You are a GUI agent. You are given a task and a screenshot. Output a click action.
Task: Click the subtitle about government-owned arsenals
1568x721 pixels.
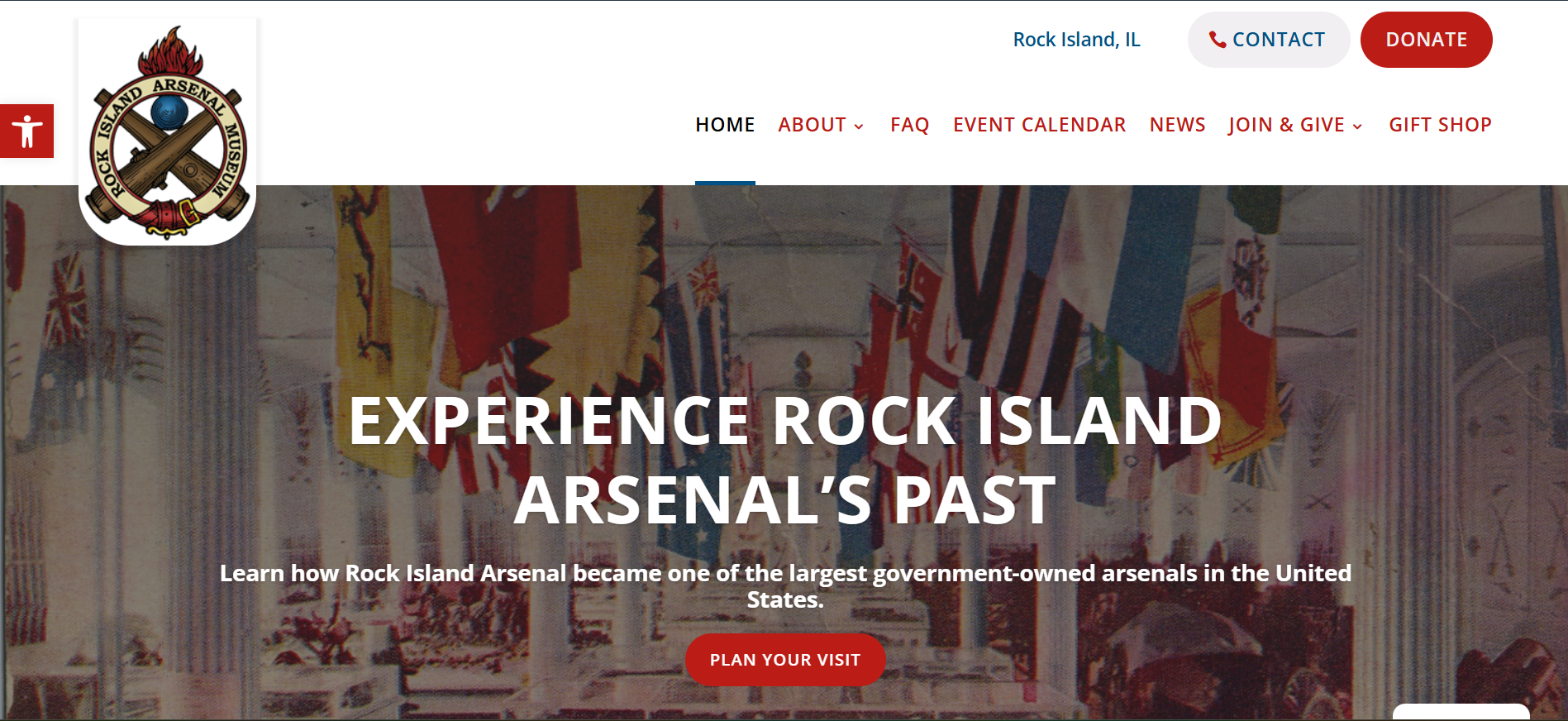pyautogui.click(x=784, y=586)
